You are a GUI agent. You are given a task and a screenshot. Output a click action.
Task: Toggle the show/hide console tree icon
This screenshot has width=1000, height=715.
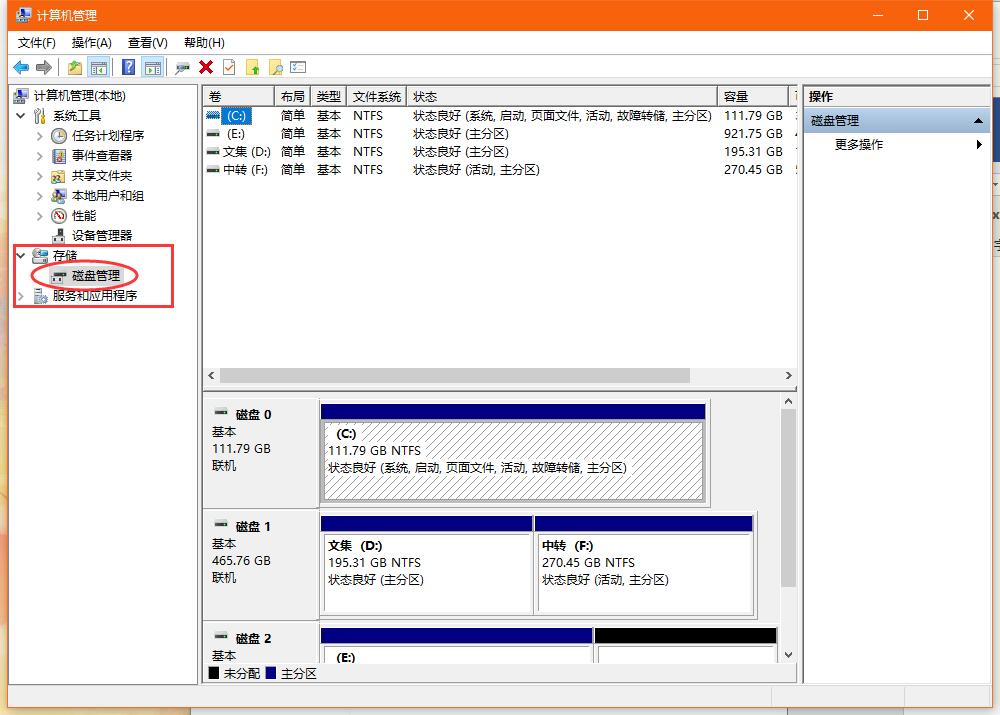pyautogui.click(x=99, y=67)
